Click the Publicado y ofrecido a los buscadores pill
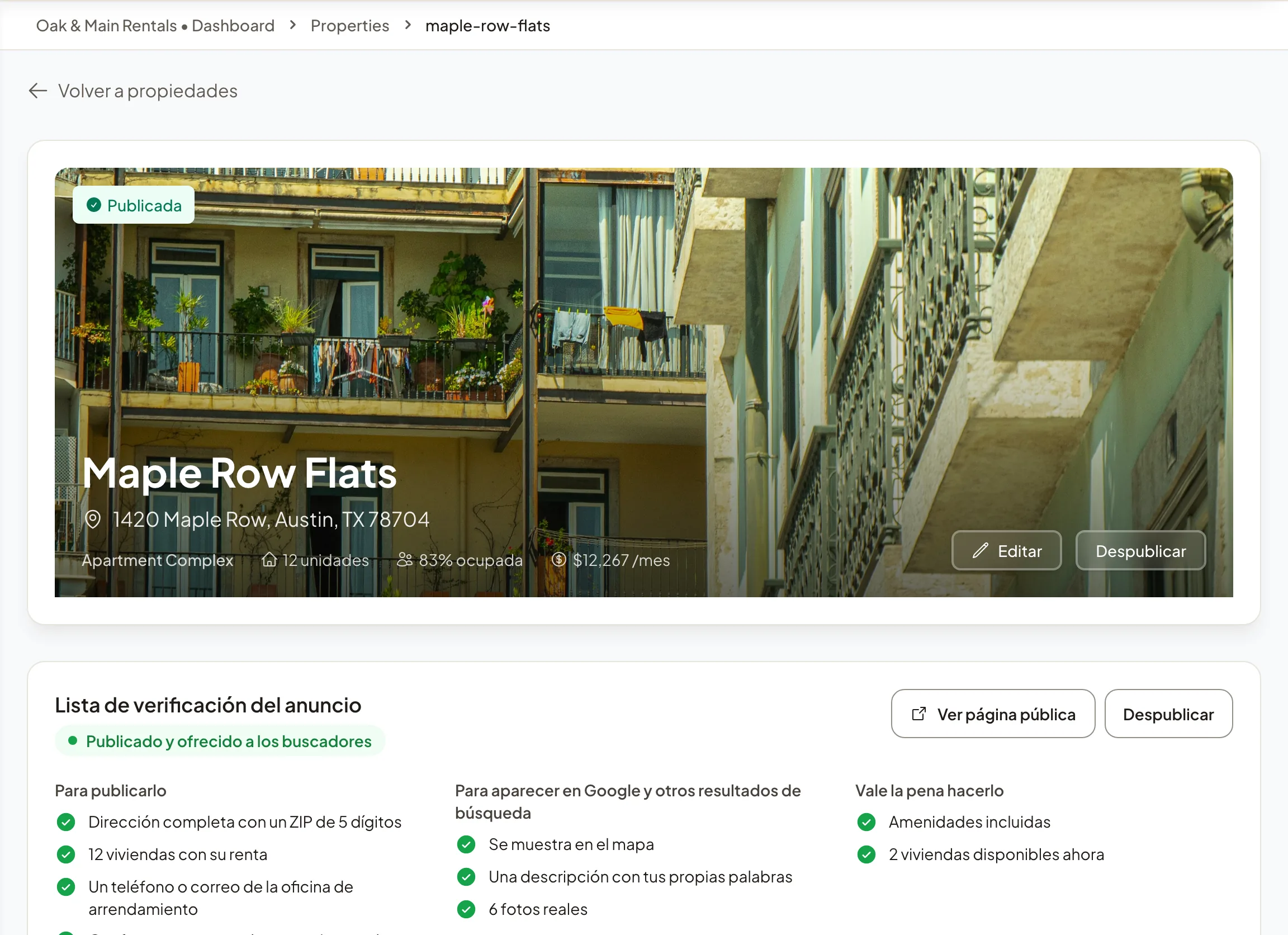 point(220,742)
